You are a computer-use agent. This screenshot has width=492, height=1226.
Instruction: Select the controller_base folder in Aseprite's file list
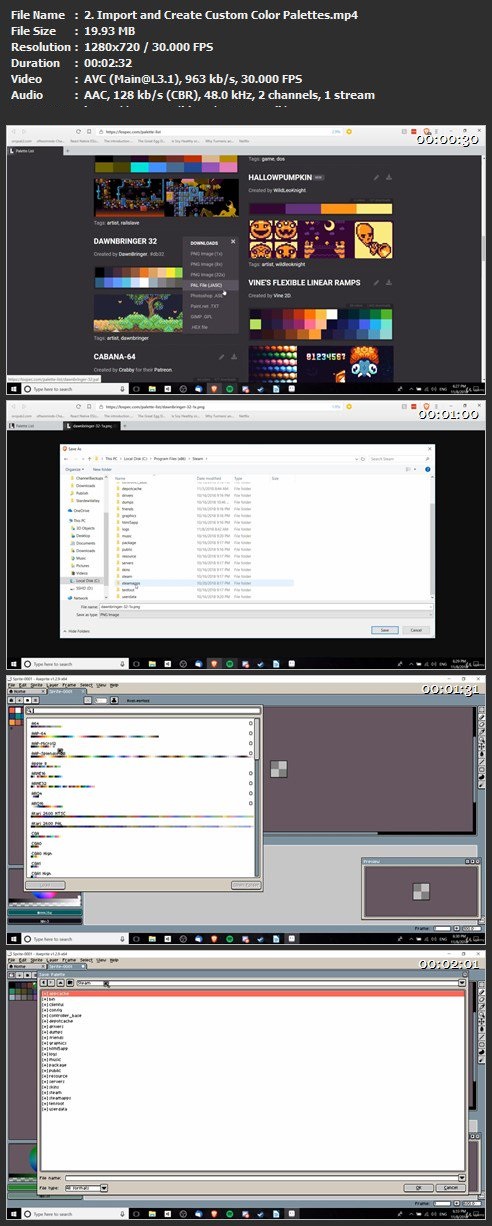click(x=64, y=1016)
